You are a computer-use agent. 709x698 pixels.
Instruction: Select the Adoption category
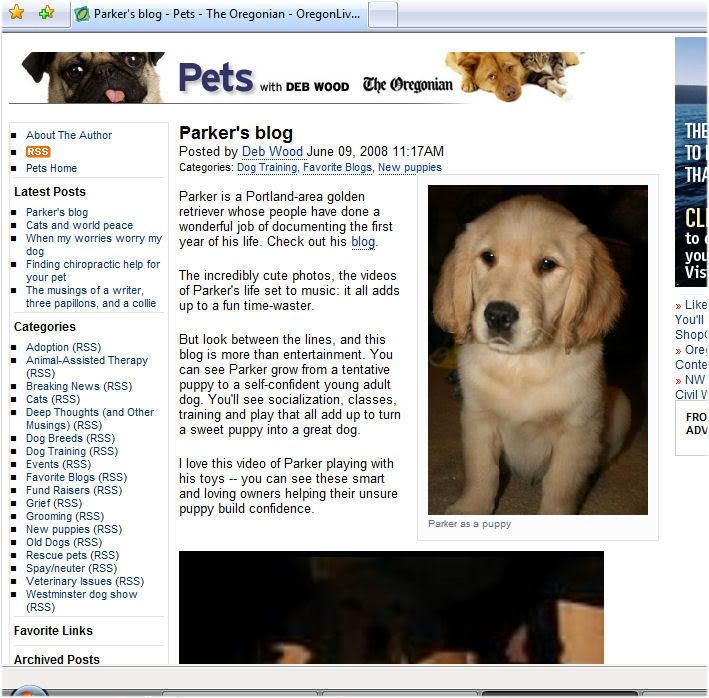47,347
